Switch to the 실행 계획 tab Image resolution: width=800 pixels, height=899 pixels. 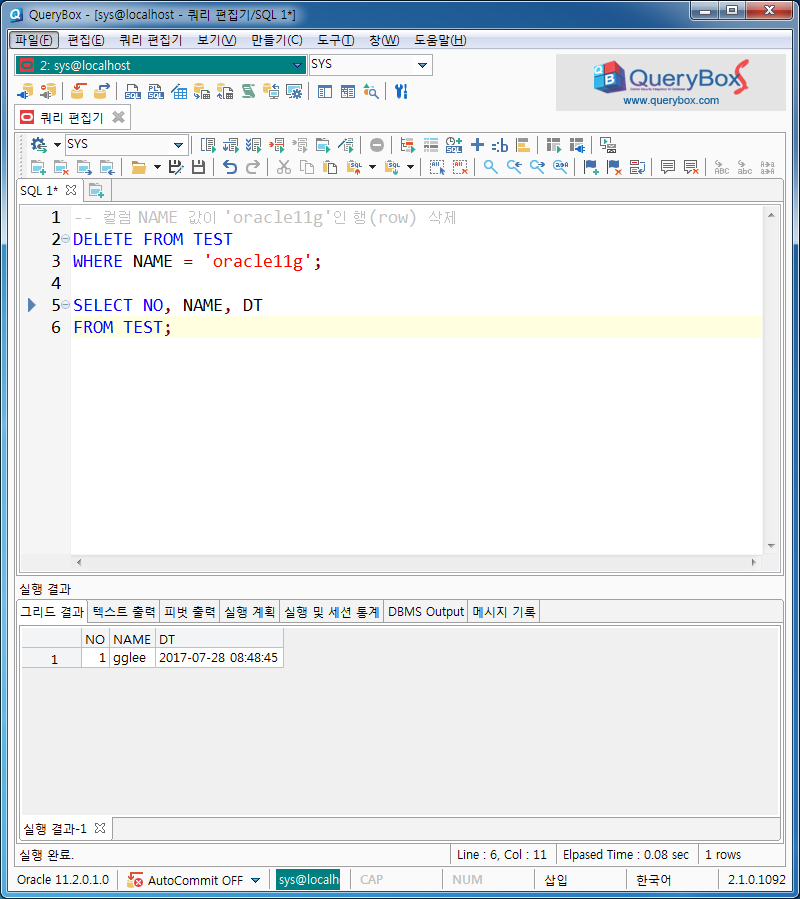(249, 612)
